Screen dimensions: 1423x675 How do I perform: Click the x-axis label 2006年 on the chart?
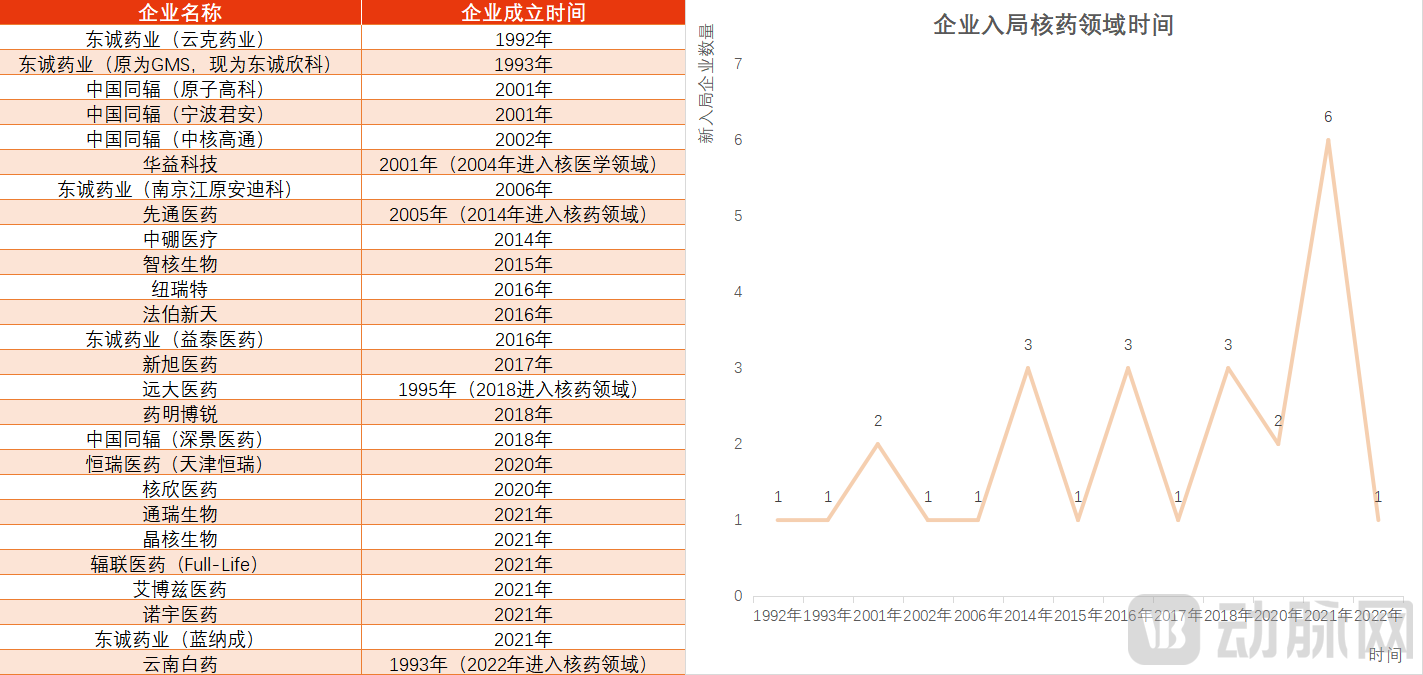tap(977, 615)
